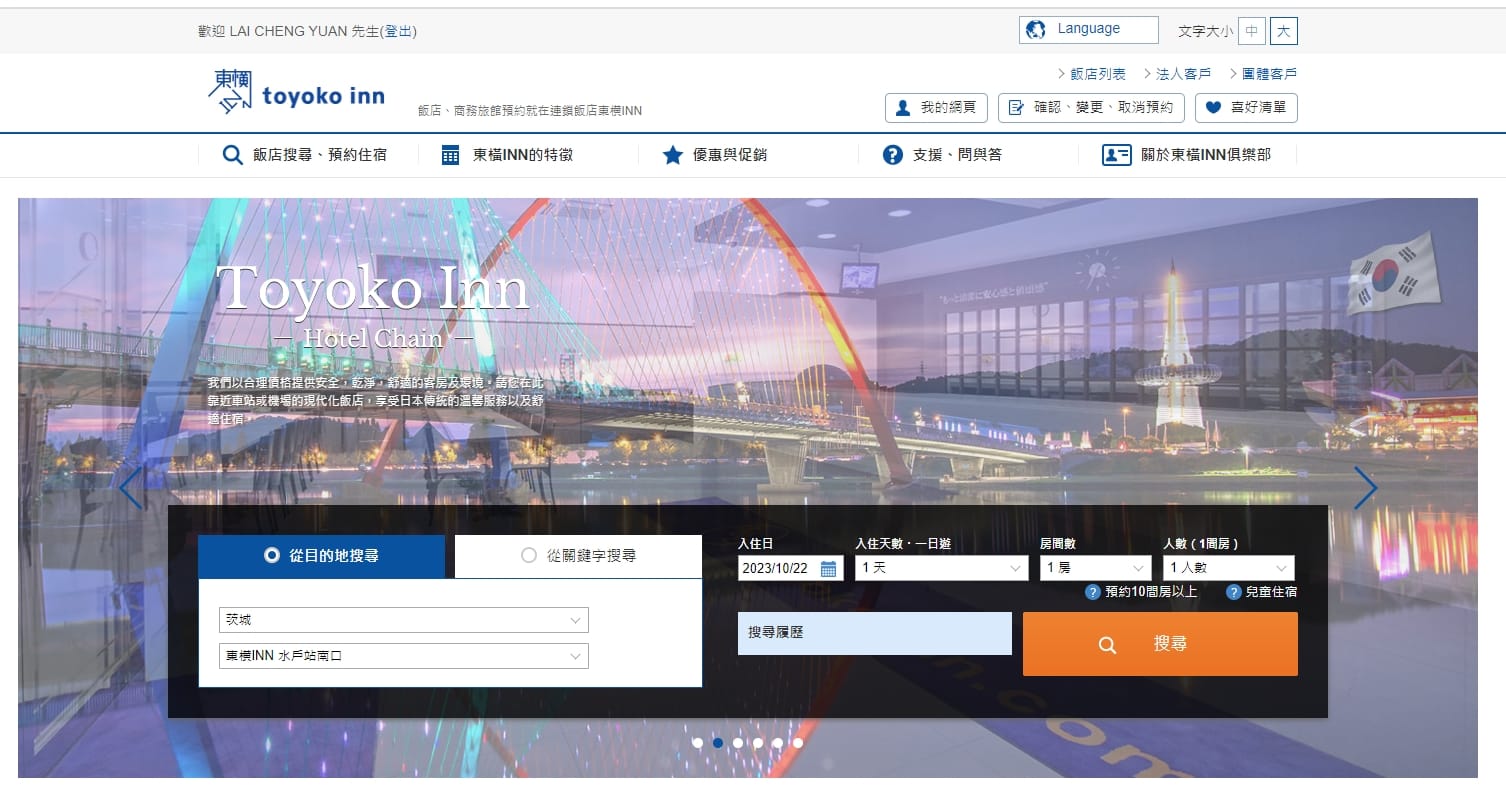Click the globe icon beside Language
The height and width of the screenshot is (800, 1506).
[x=1036, y=30]
